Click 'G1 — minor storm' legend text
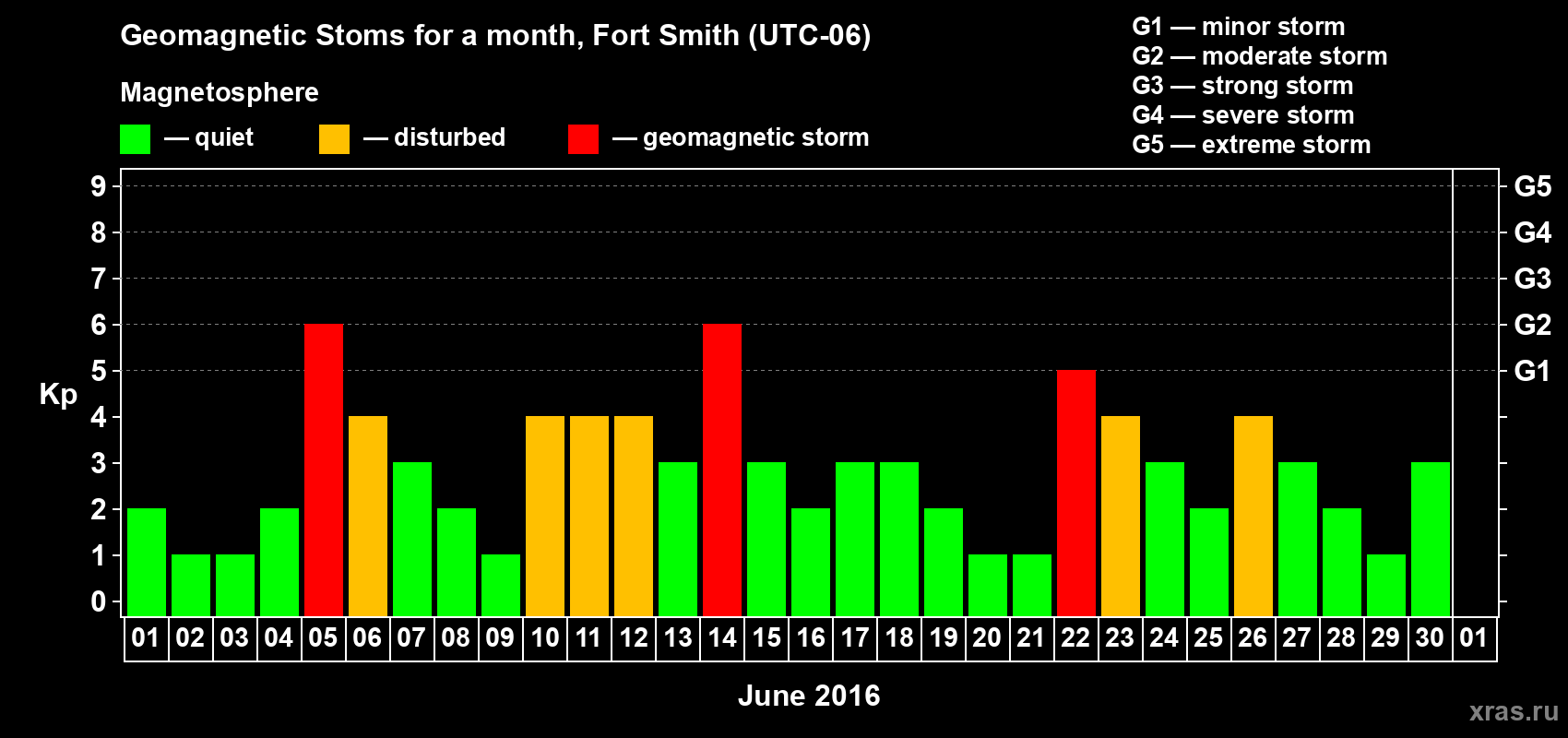This screenshot has width=1568, height=738. (1239, 27)
